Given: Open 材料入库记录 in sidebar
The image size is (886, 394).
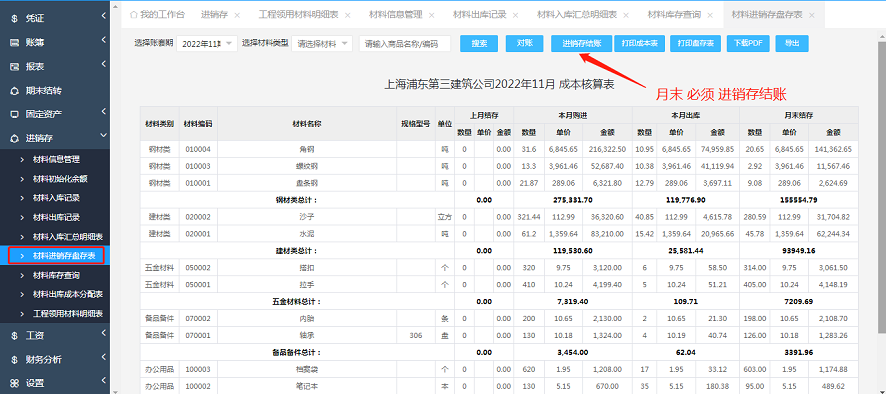Looking at the screenshot, I should [x=56, y=198].
